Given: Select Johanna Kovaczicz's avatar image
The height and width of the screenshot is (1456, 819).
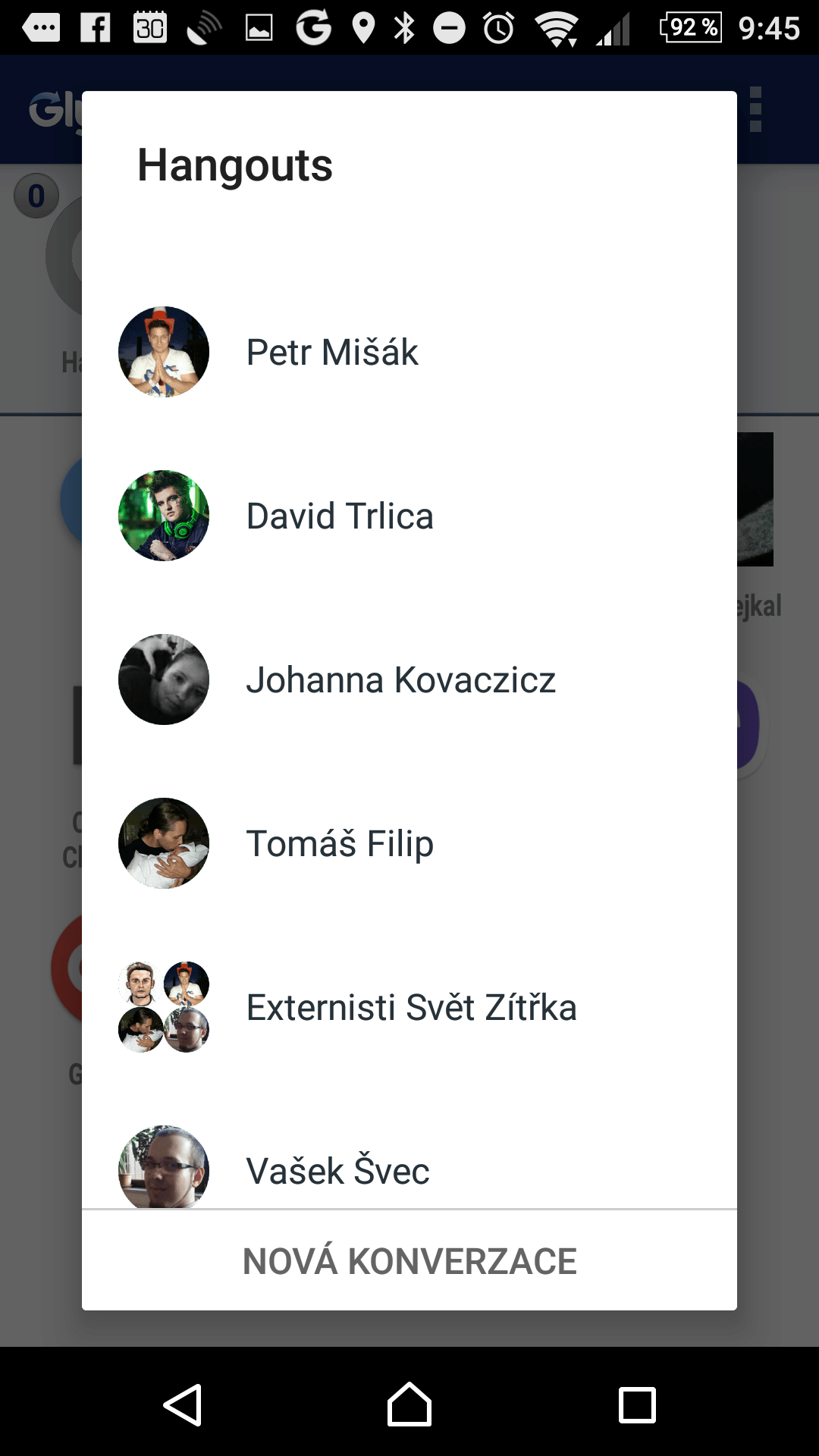Looking at the screenshot, I should [x=164, y=679].
